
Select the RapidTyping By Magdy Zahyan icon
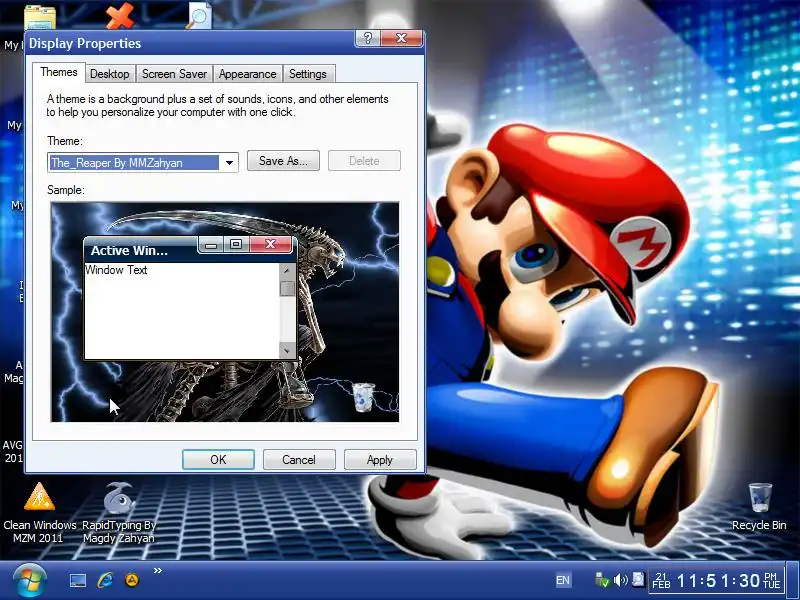(119, 512)
